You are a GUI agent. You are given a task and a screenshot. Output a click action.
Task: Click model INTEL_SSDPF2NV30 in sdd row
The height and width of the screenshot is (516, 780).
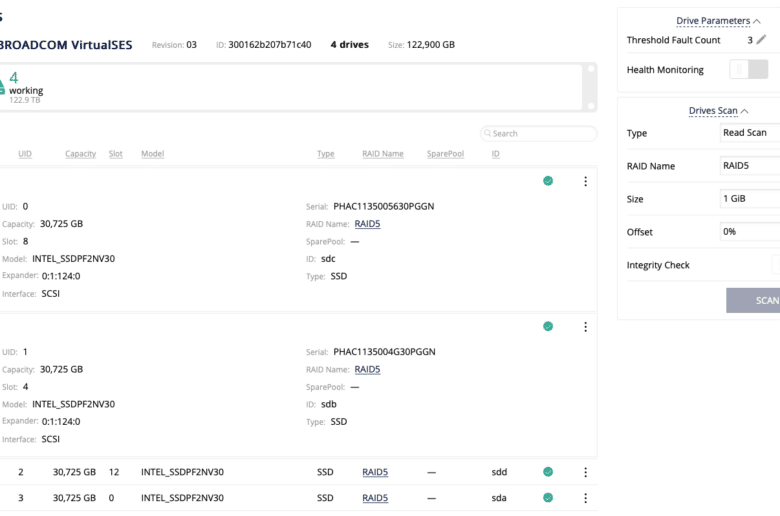tap(182, 472)
